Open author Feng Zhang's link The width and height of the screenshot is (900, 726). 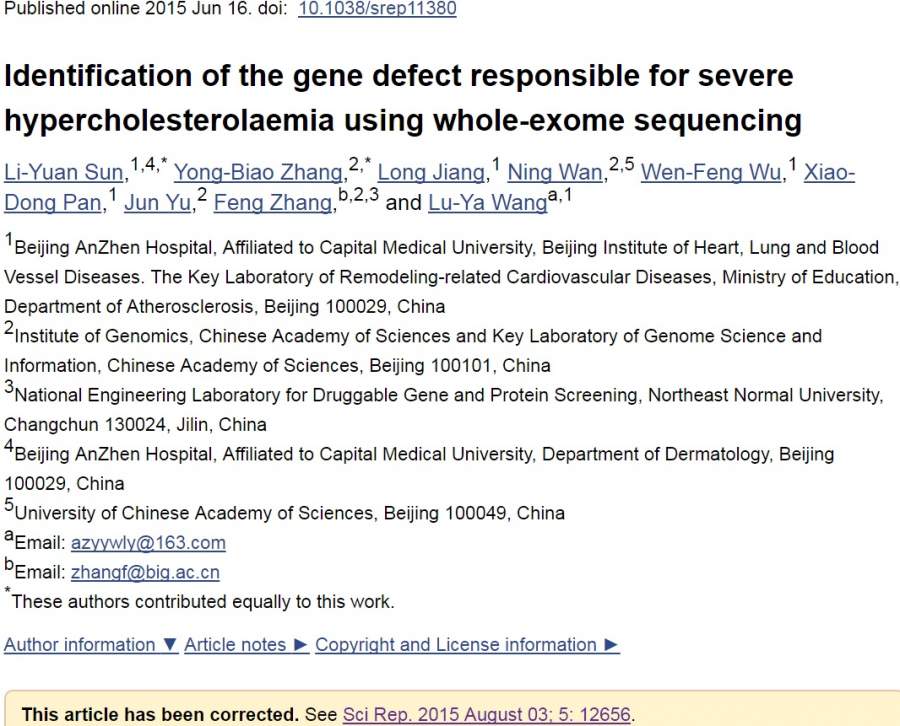click(272, 203)
